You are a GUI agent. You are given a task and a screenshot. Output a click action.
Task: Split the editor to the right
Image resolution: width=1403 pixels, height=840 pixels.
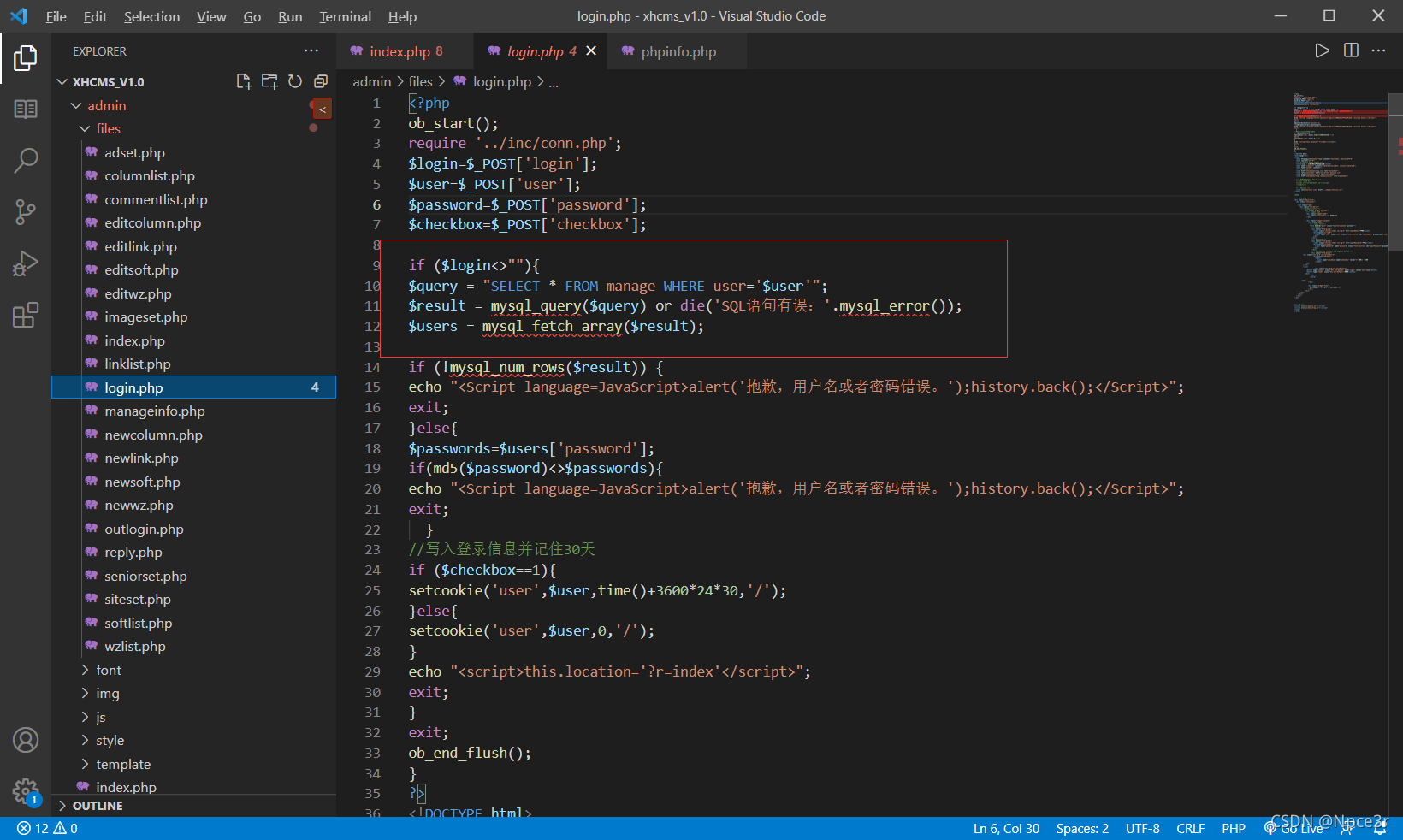[x=1351, y=50]
